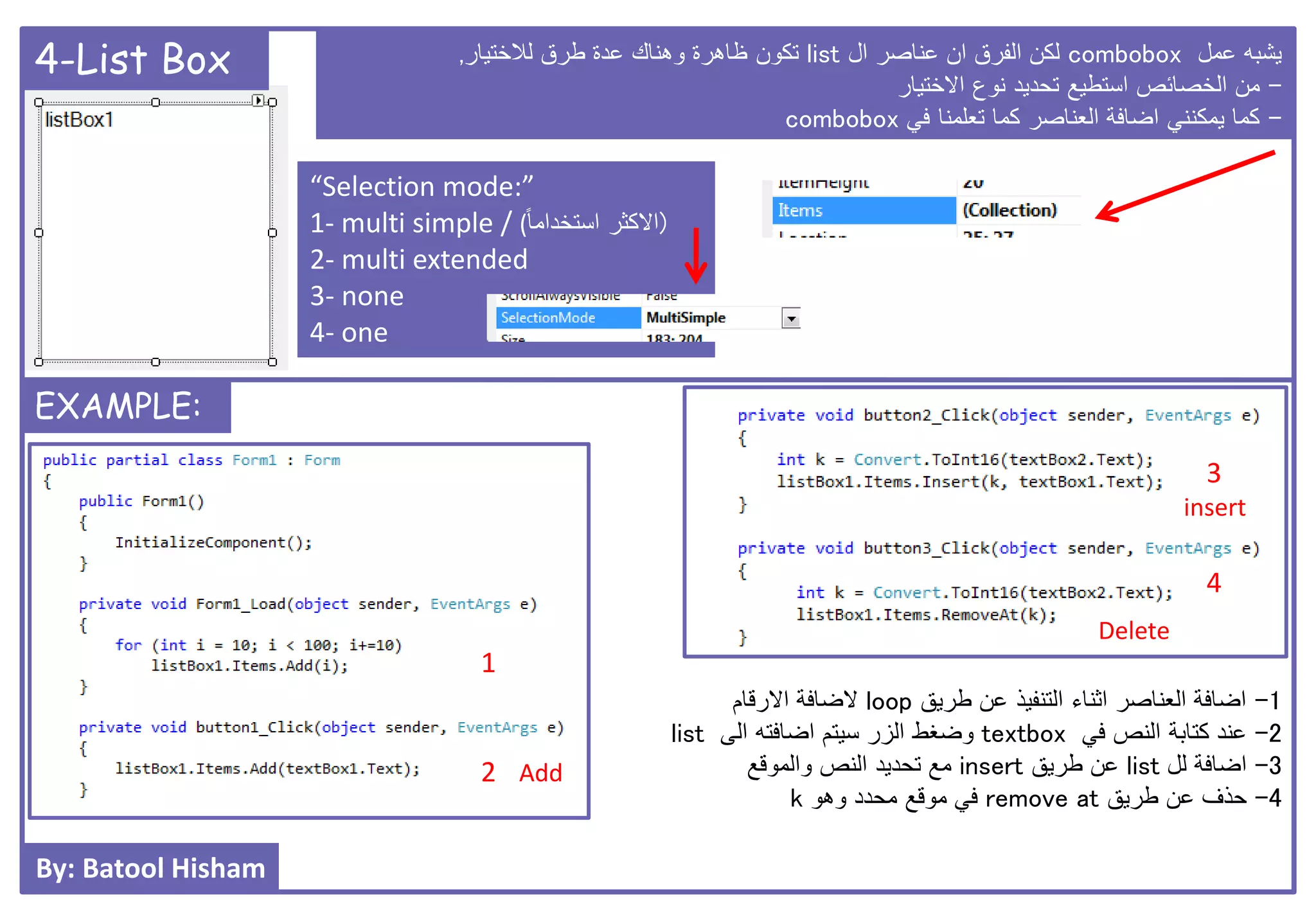Click the listBox1 left-middle resize handle
This screenshot has height=911, width=1316.
[x=39, y=233]
